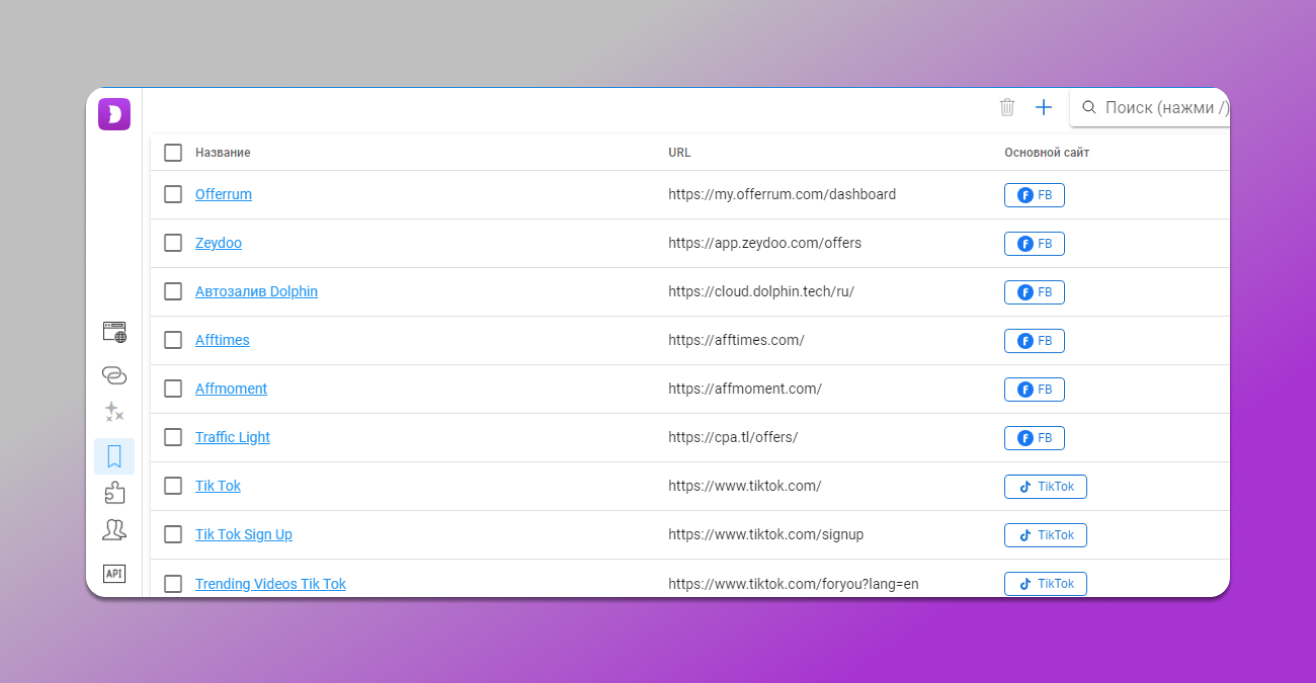Select the checkbox for Traffic Light
Screen dimensions: 1316x683
pyautogui.click(x=173, y=437)
